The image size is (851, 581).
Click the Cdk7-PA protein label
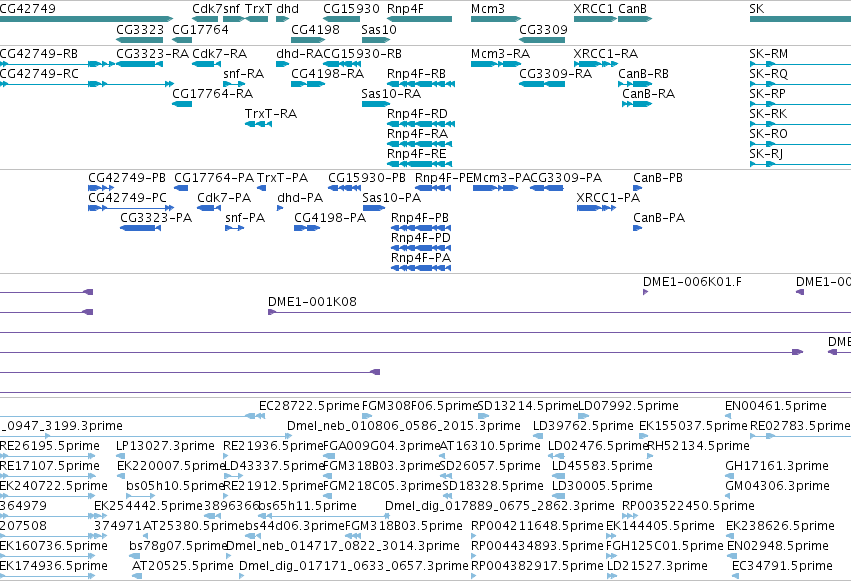pyautogui.click(x=224, y=198)
